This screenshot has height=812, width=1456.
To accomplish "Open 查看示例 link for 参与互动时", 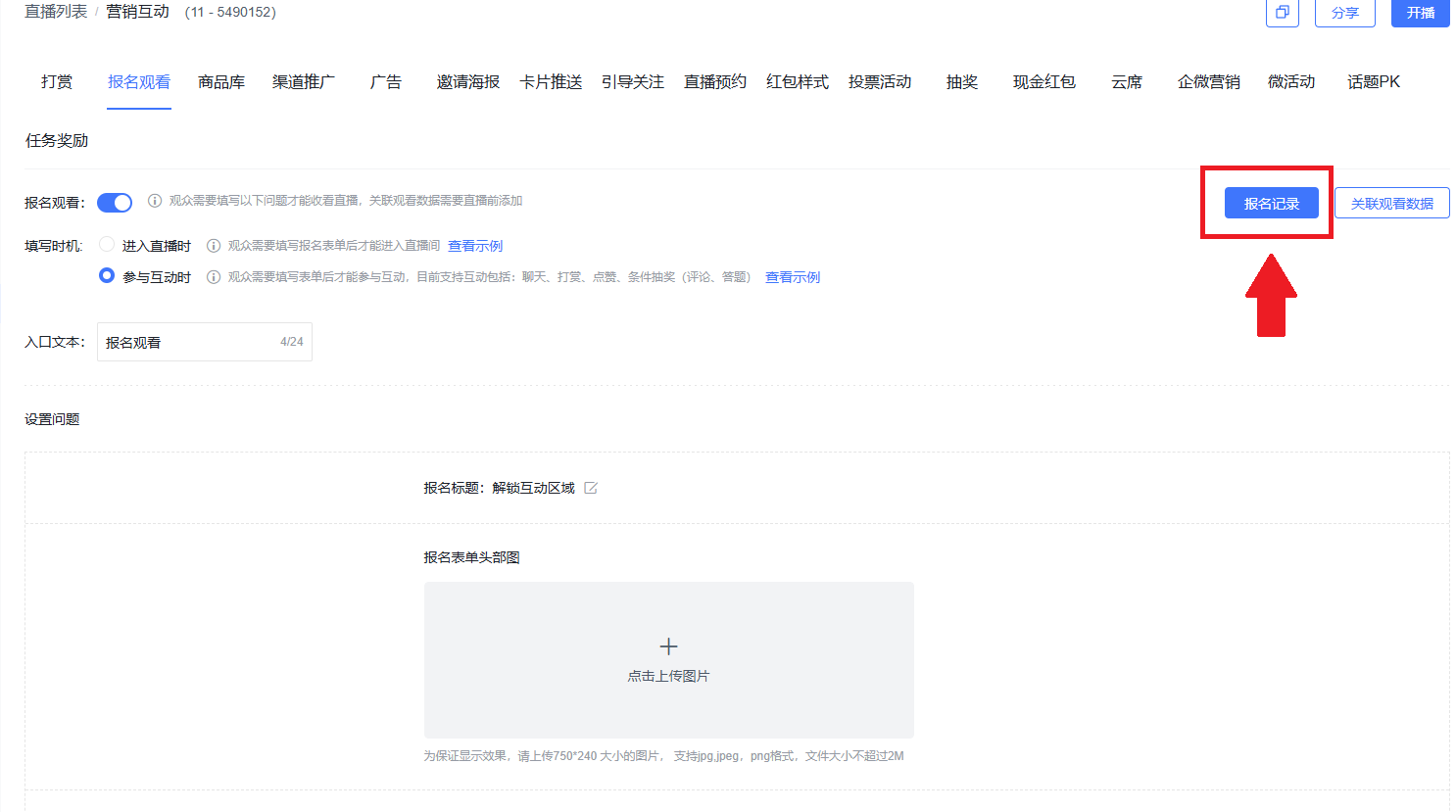I will (793, 277).
